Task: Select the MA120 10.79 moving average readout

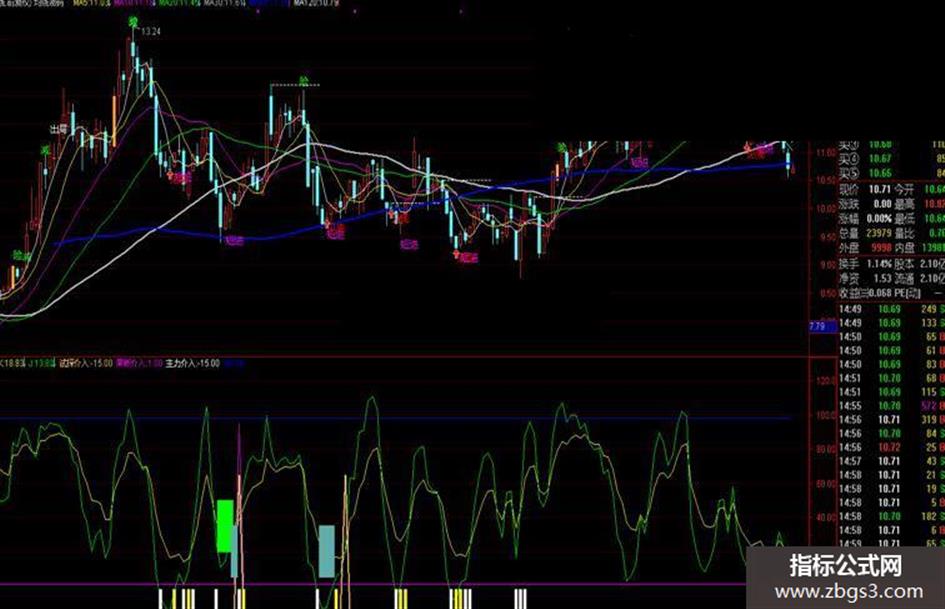Action: 317,3
